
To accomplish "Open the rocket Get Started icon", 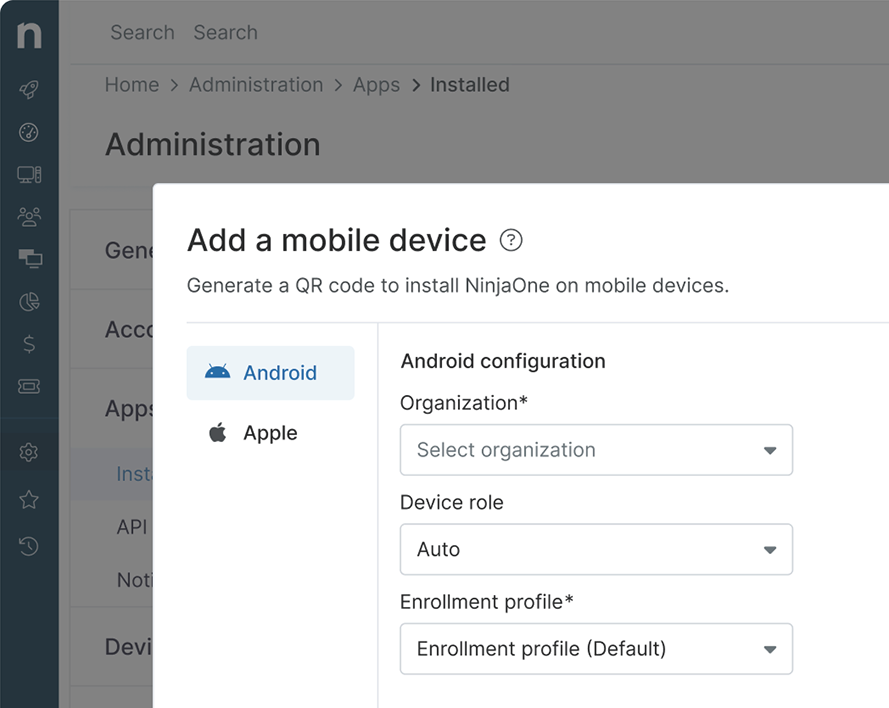I will [29, 90].
